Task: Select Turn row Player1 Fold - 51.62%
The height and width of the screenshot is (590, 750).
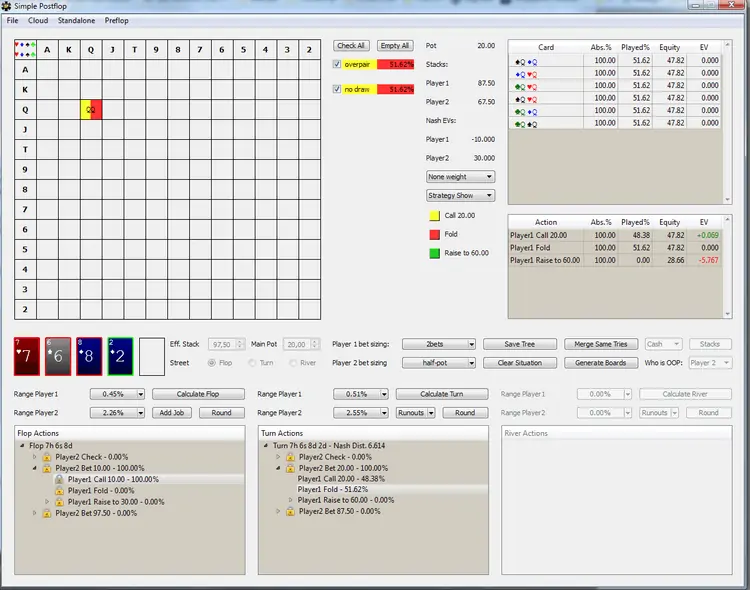Action: [332, 489]
